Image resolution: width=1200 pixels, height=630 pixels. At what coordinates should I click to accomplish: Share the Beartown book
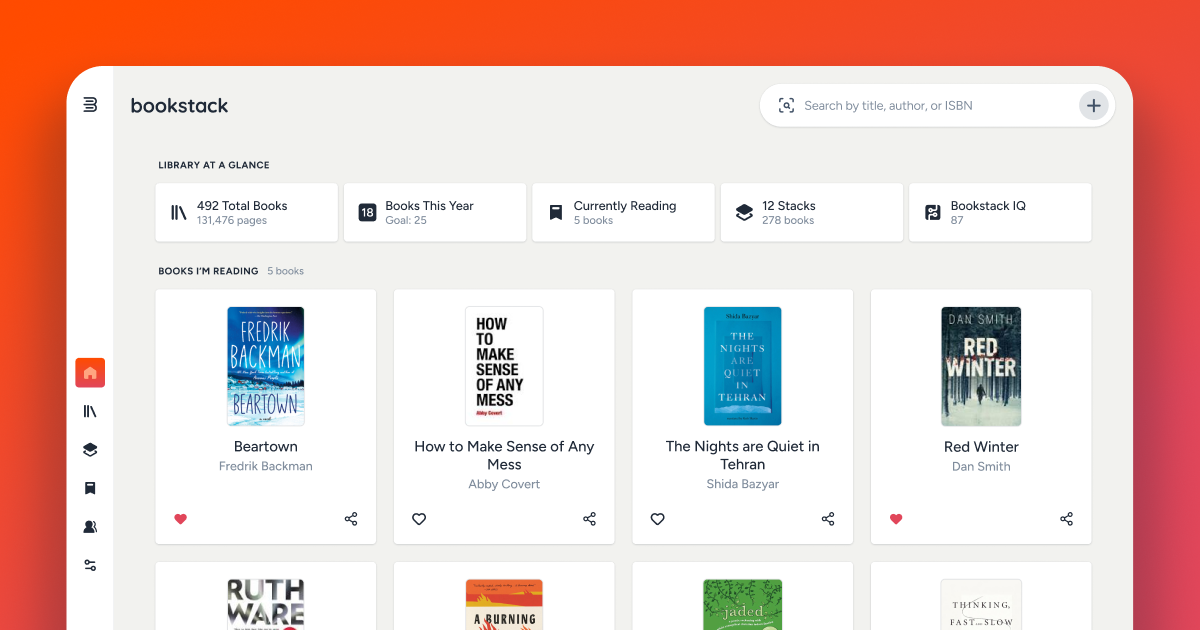[x=351, y=519]
